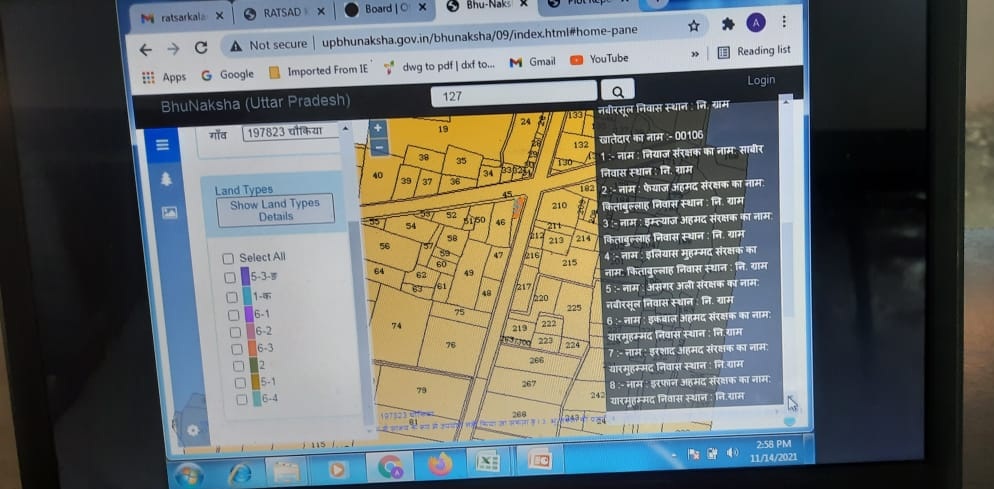The width and height of the screenshot is (994, 489).
Task: Enable the 6-1 land type checkbox
Action: [x=232, y=315]
